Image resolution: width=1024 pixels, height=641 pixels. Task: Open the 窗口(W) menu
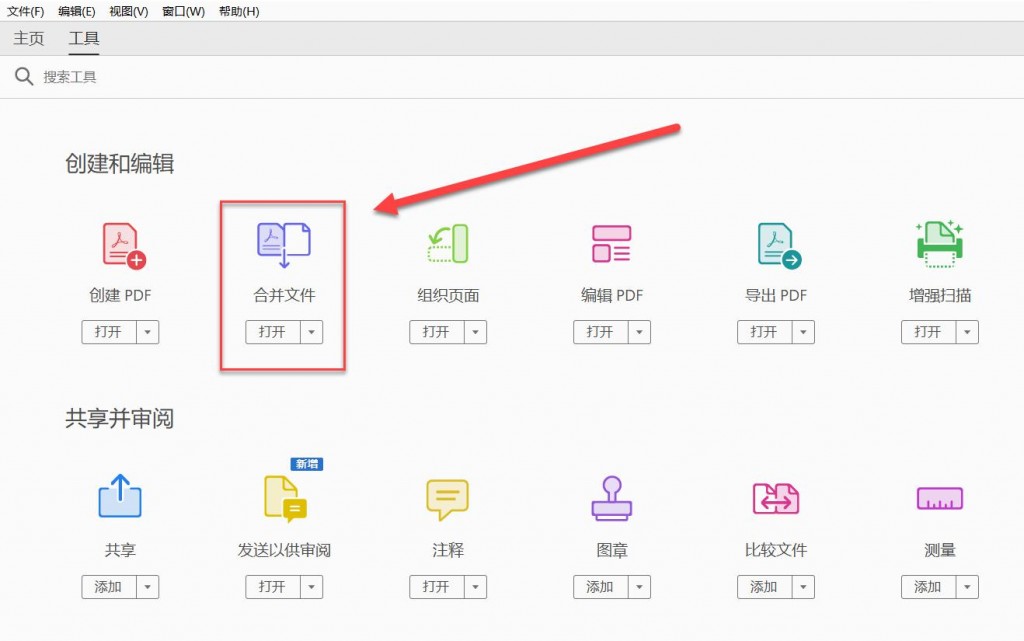click(x=184, y=11)
